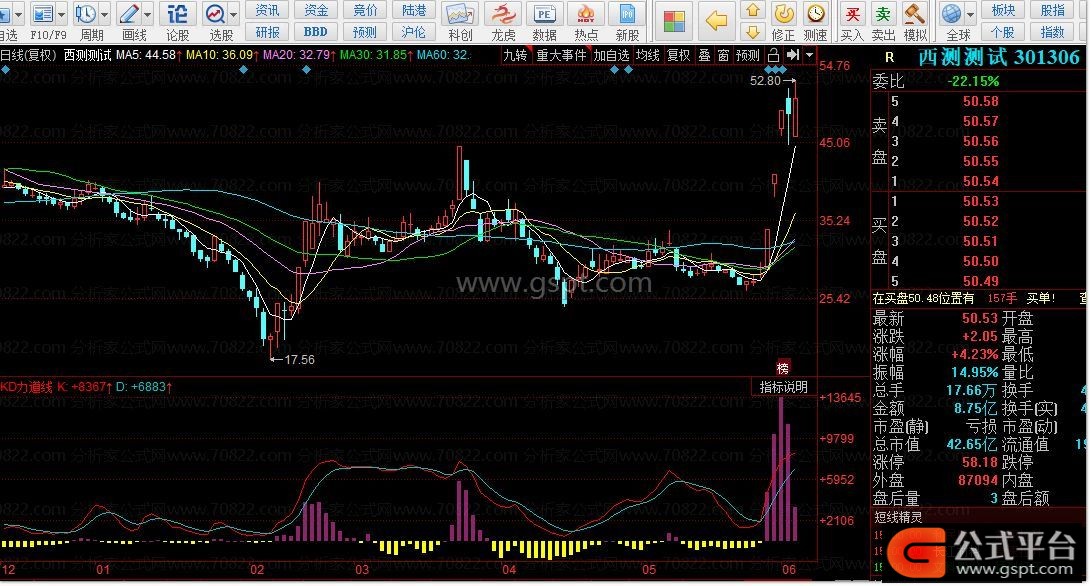Toggle the 叠 overlay option
Screen dimensions: 1092x586
click(x=705, y=55)
